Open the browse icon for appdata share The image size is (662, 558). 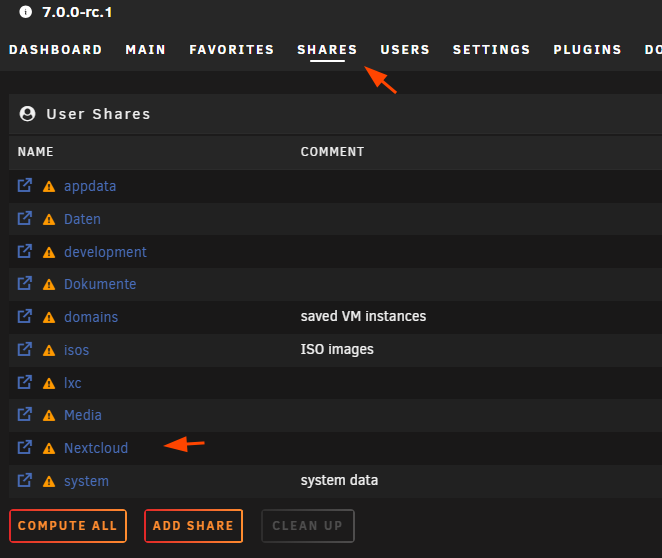24,185
